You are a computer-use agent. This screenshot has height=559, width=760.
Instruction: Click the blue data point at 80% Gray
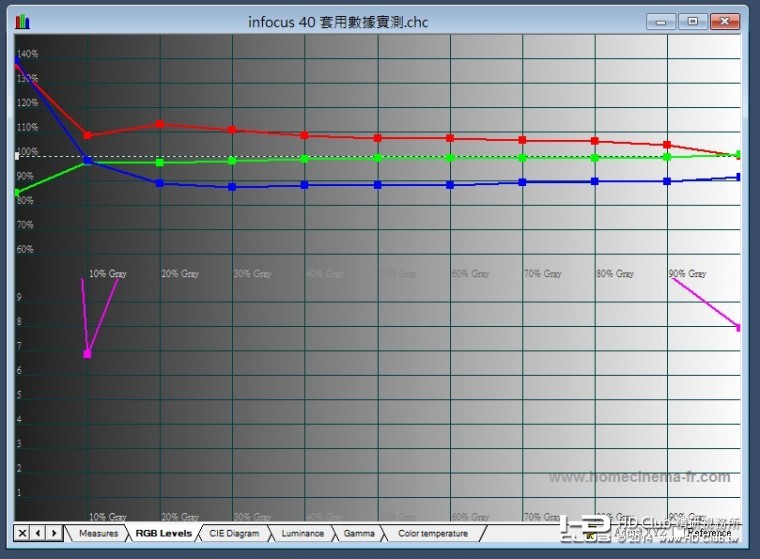(x=595, y=181)
